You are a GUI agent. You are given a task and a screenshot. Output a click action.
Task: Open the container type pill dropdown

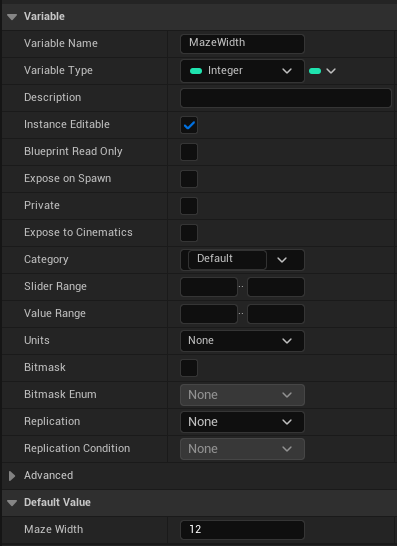click(x=322, y=71)
